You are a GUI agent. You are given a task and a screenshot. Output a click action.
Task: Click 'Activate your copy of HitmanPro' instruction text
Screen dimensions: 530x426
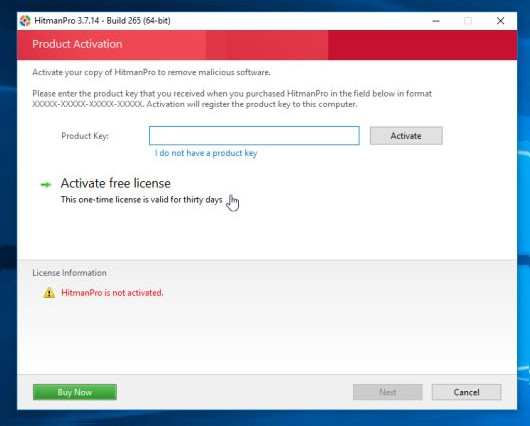pos(151,72)
